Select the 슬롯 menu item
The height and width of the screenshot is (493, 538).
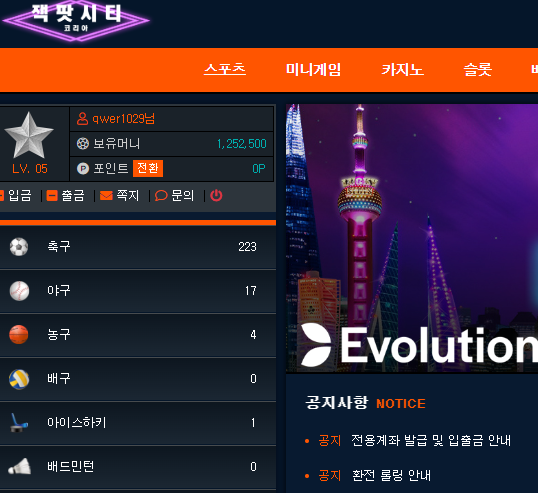point(478,70)
